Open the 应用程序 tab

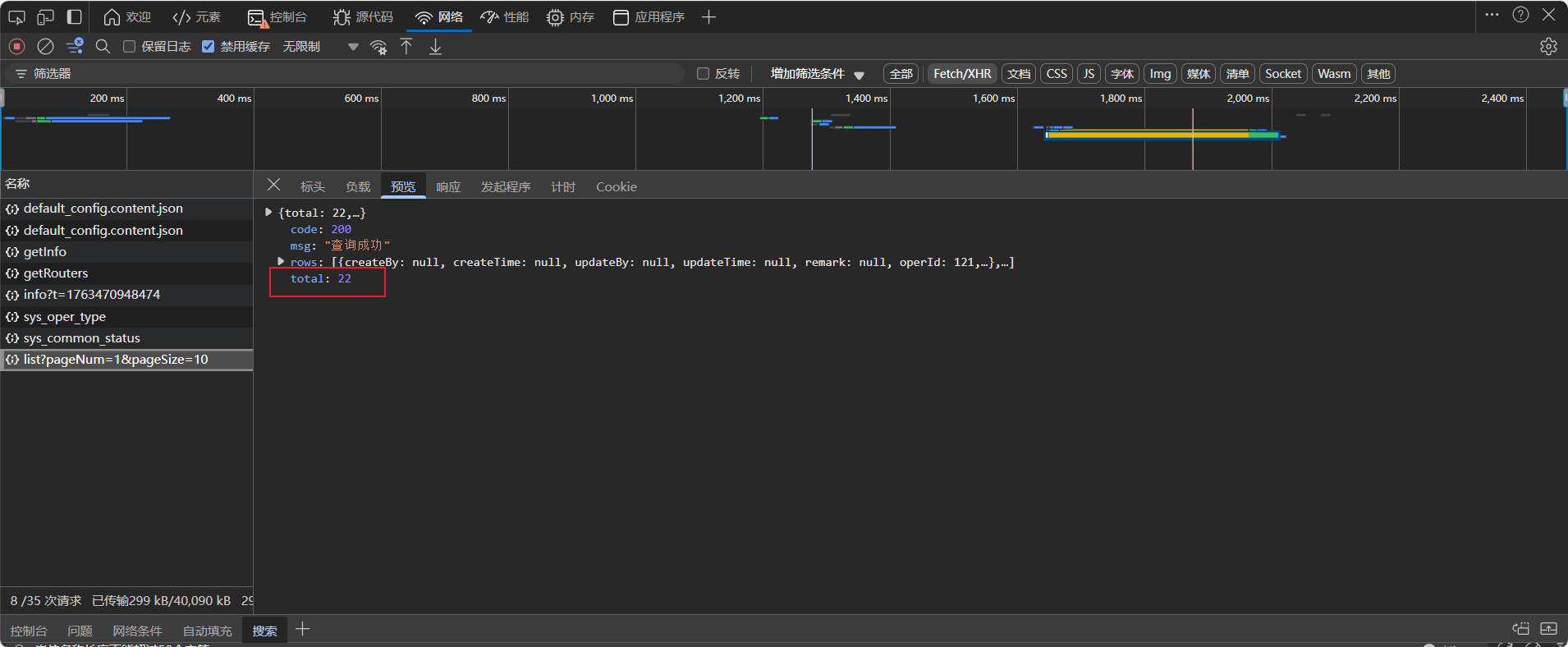(x=649, y=16)
